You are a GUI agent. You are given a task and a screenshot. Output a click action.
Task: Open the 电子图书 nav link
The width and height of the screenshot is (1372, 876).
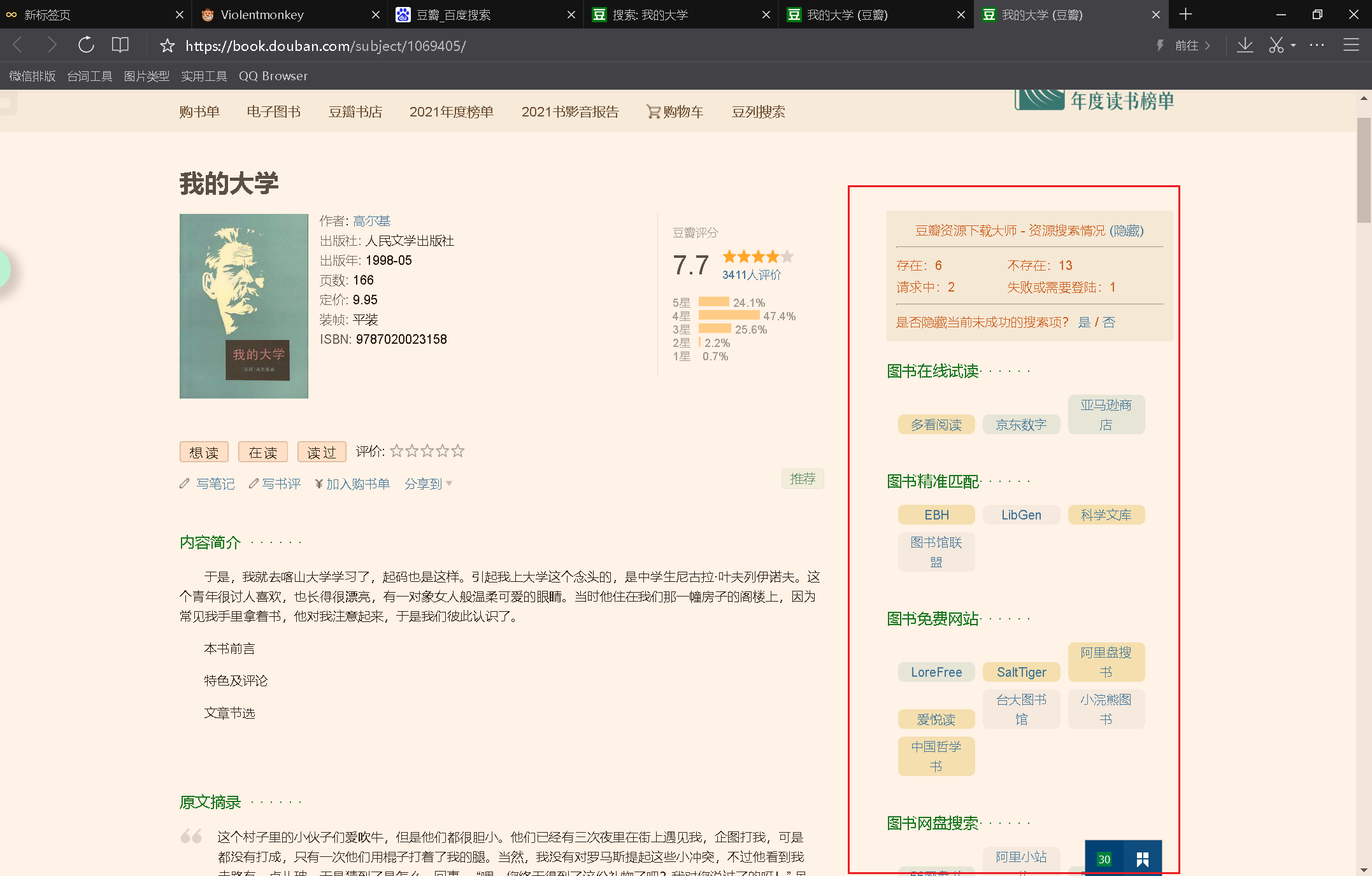coord(274,112)
